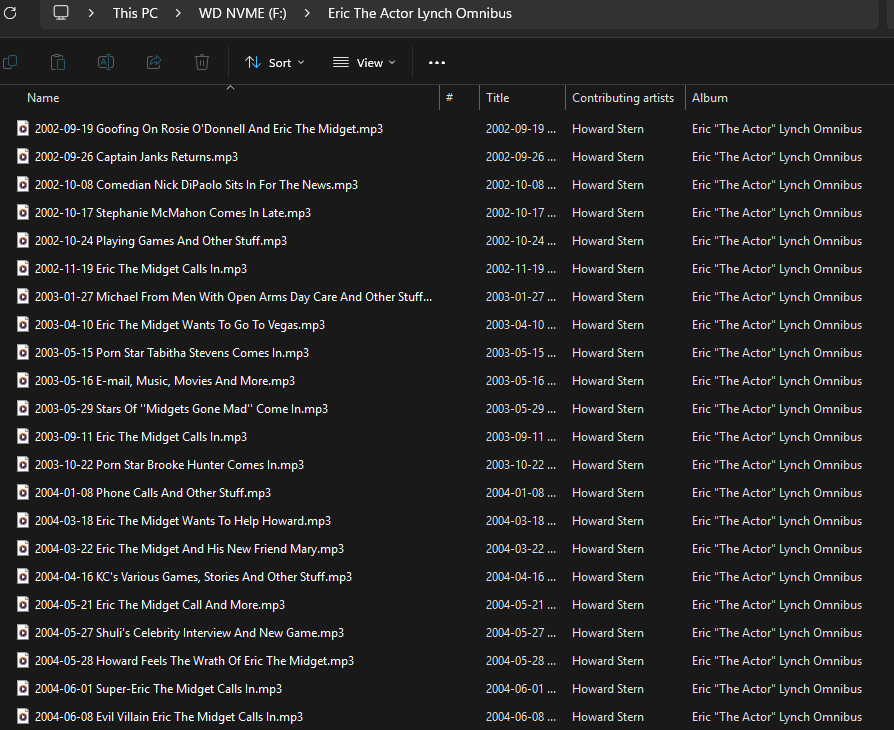Click mp3 icon for Brooke Hunter file
The width and height of the screenshot is (894, 730).
point(23,464)
